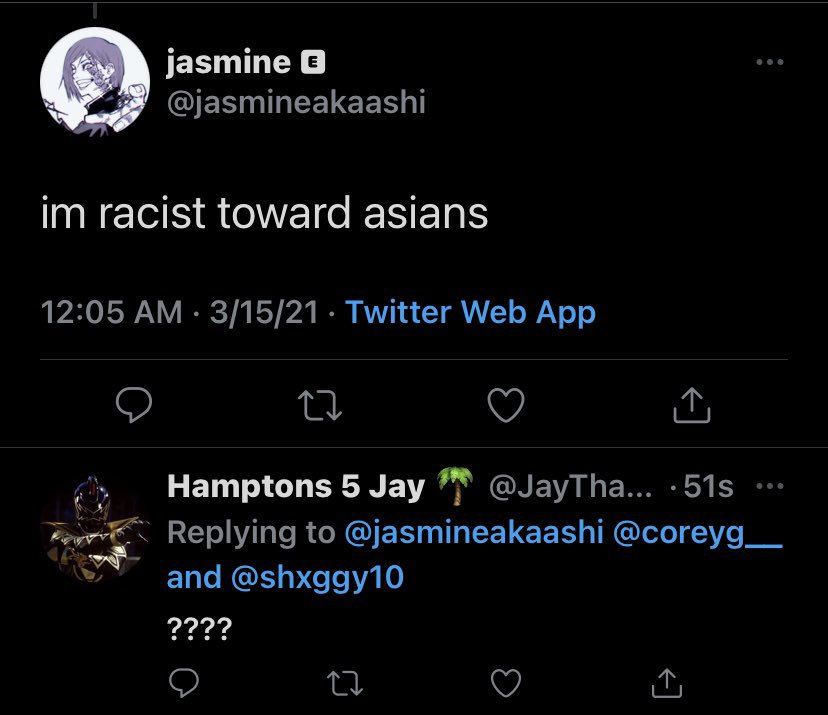Retweet jasmine's main tweet

pyautogui.click(x=320, y=405)
